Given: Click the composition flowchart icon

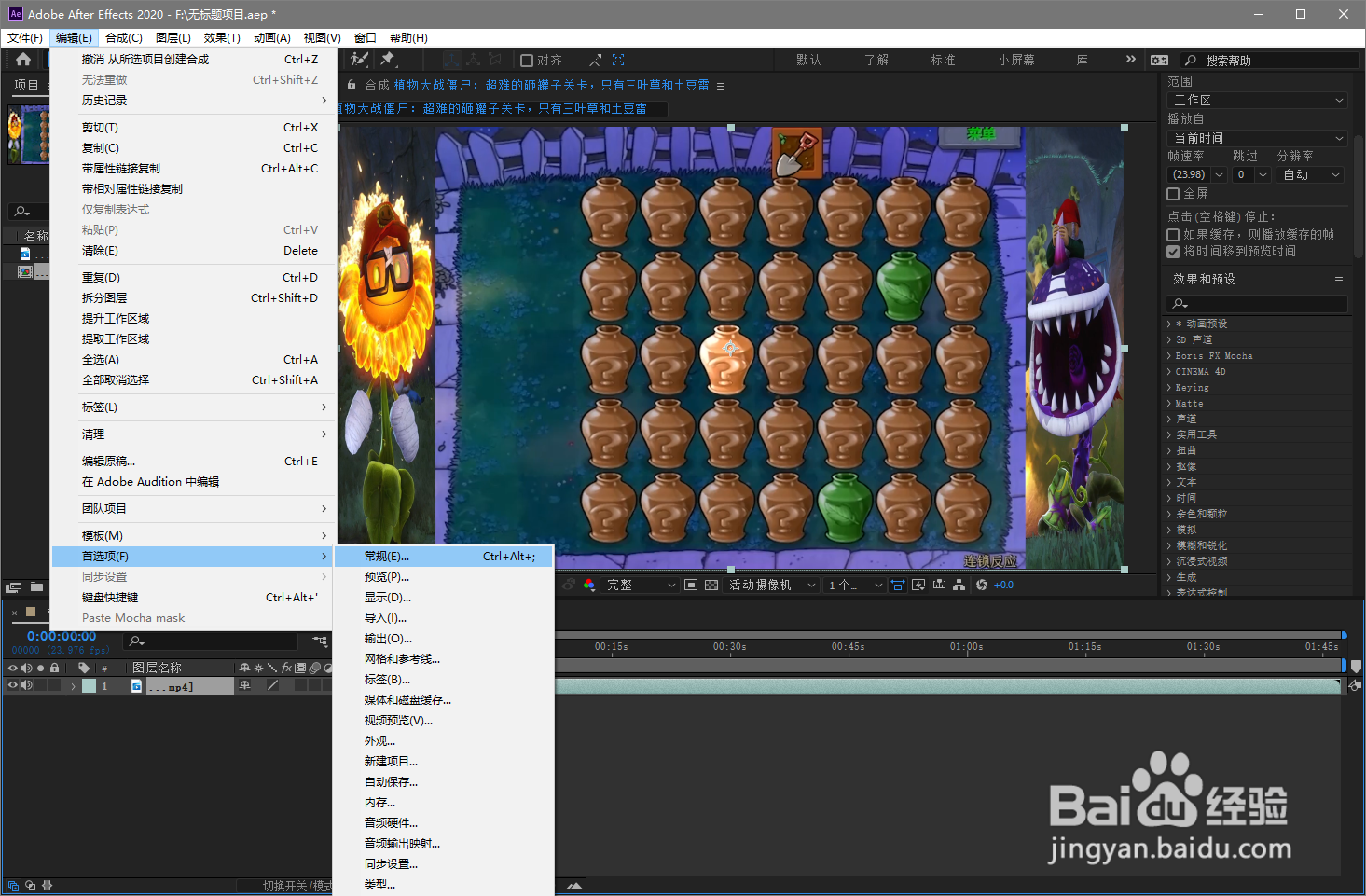Looking at the screenshot, I should point(959,585).
